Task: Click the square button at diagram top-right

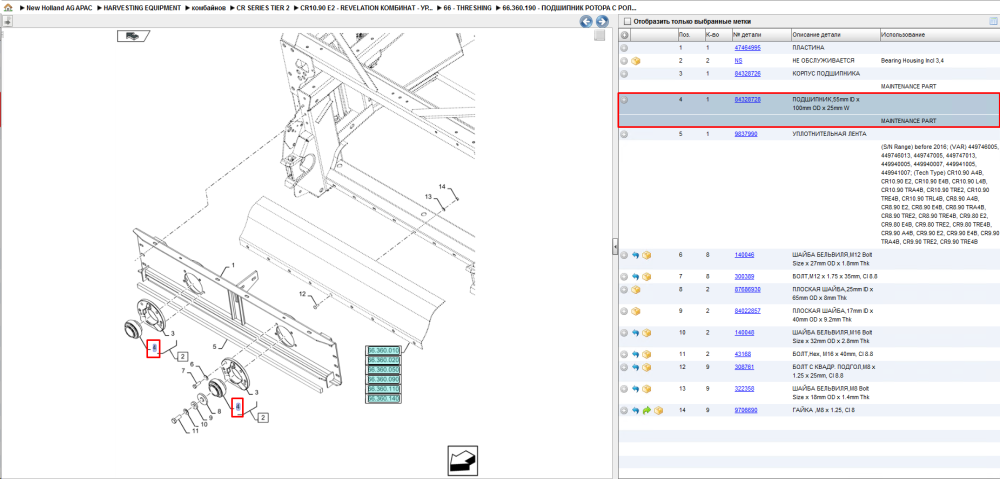Action: click(599, 36)
